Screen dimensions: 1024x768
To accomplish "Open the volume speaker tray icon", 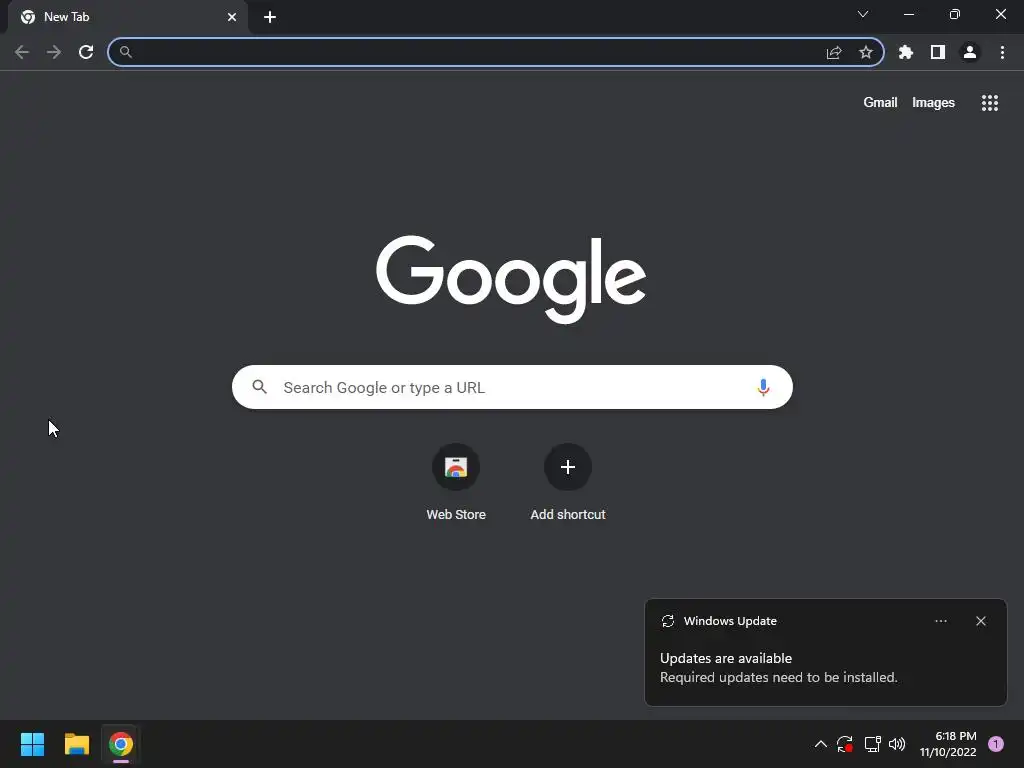I will click(x=897, y=744).
